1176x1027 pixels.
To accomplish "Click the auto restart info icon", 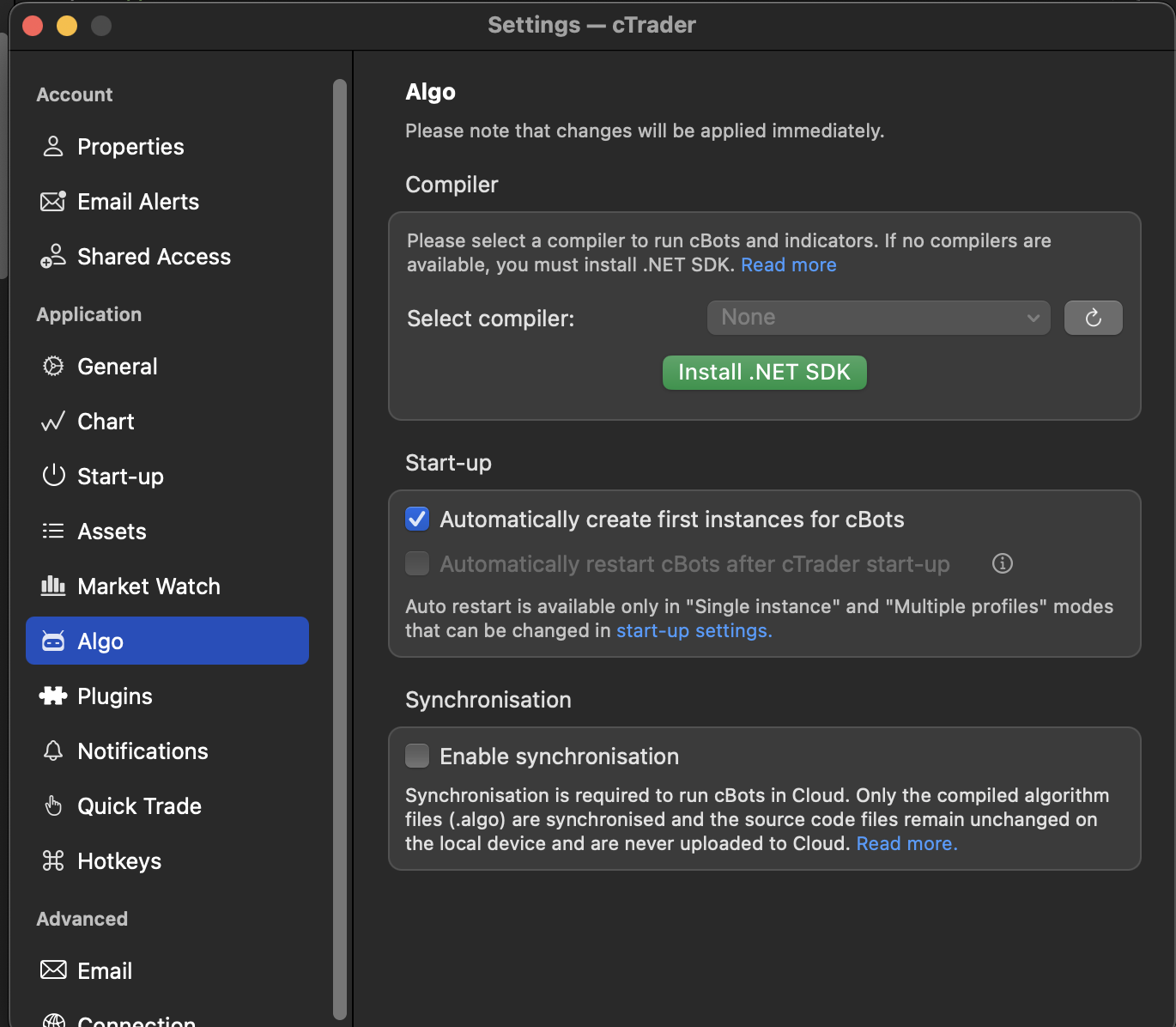I will pyautogui.click(x=1003, y=563).
